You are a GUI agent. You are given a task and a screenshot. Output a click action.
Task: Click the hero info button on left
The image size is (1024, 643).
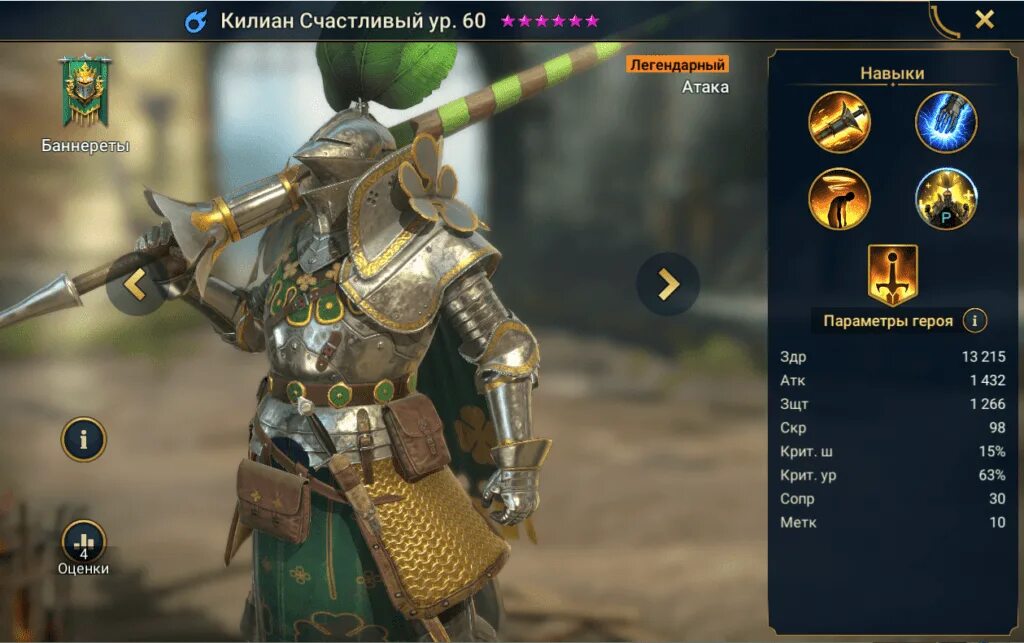(x=84, y=439)
